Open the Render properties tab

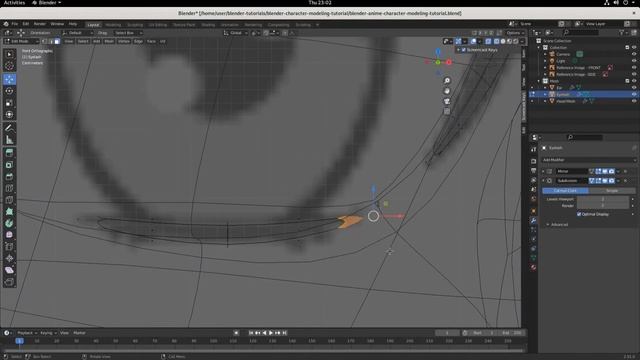[533, 161]
